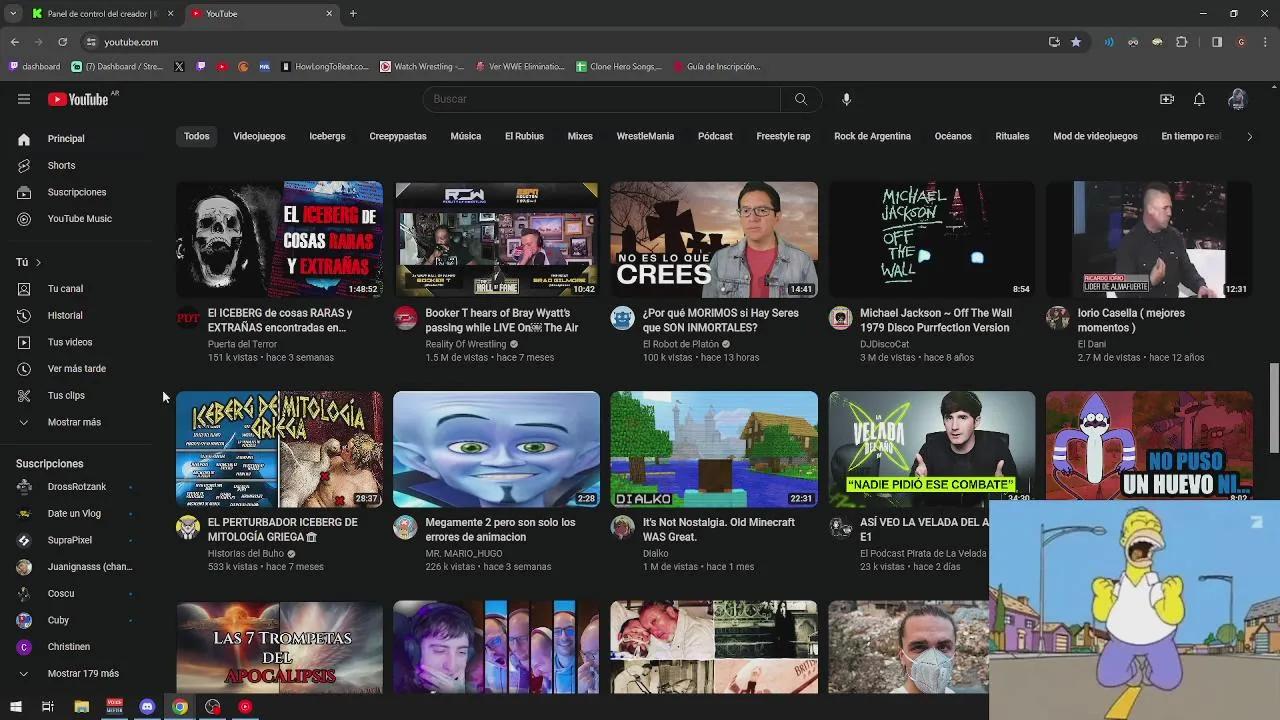Open HowLongToBeat bookmark
The width and height of the screenshot is (1280, 720).
click(325, 67)
